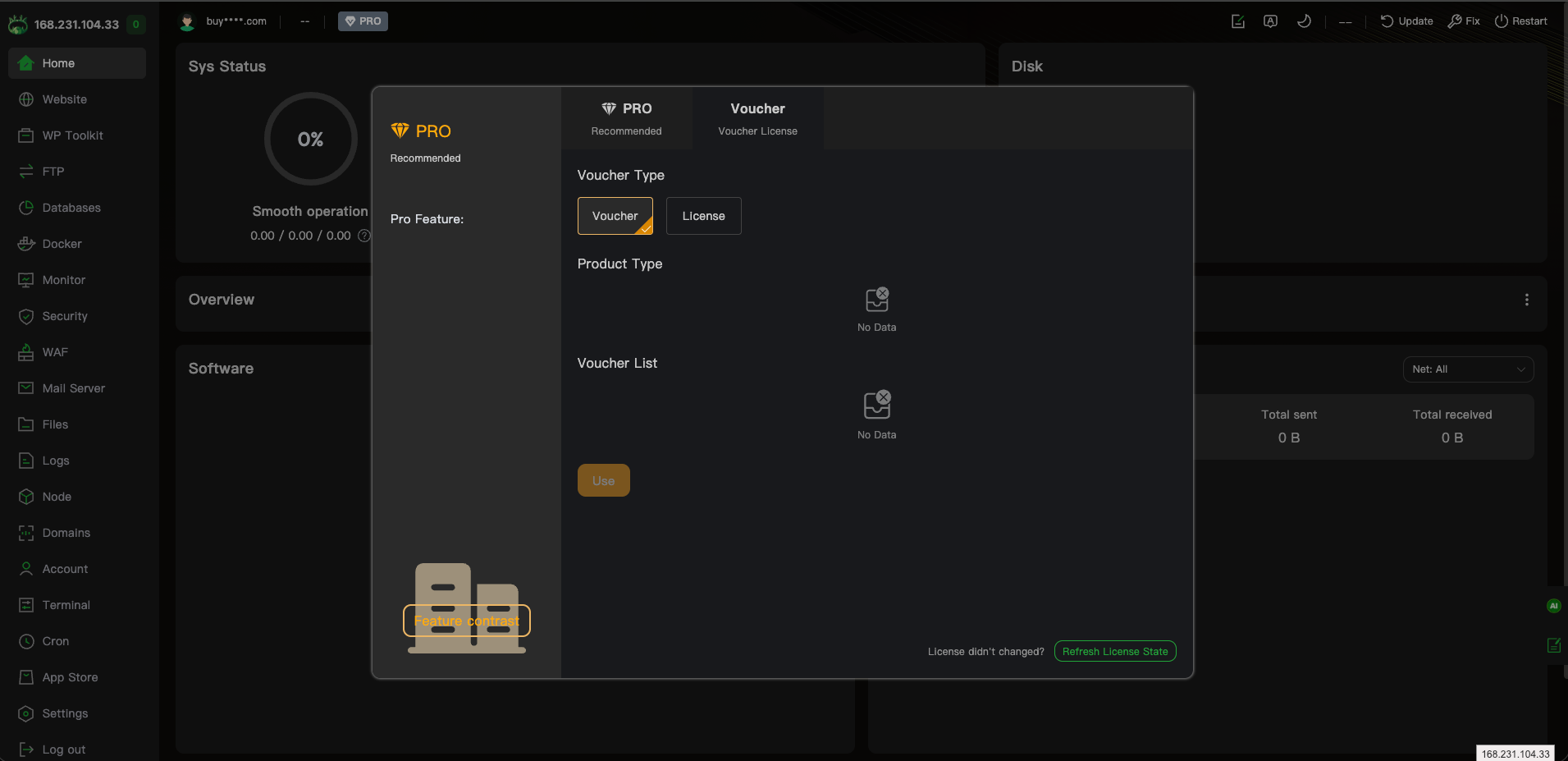
Task: Click the Fix button in the top bar
Action: click(x=1464, y=21)
